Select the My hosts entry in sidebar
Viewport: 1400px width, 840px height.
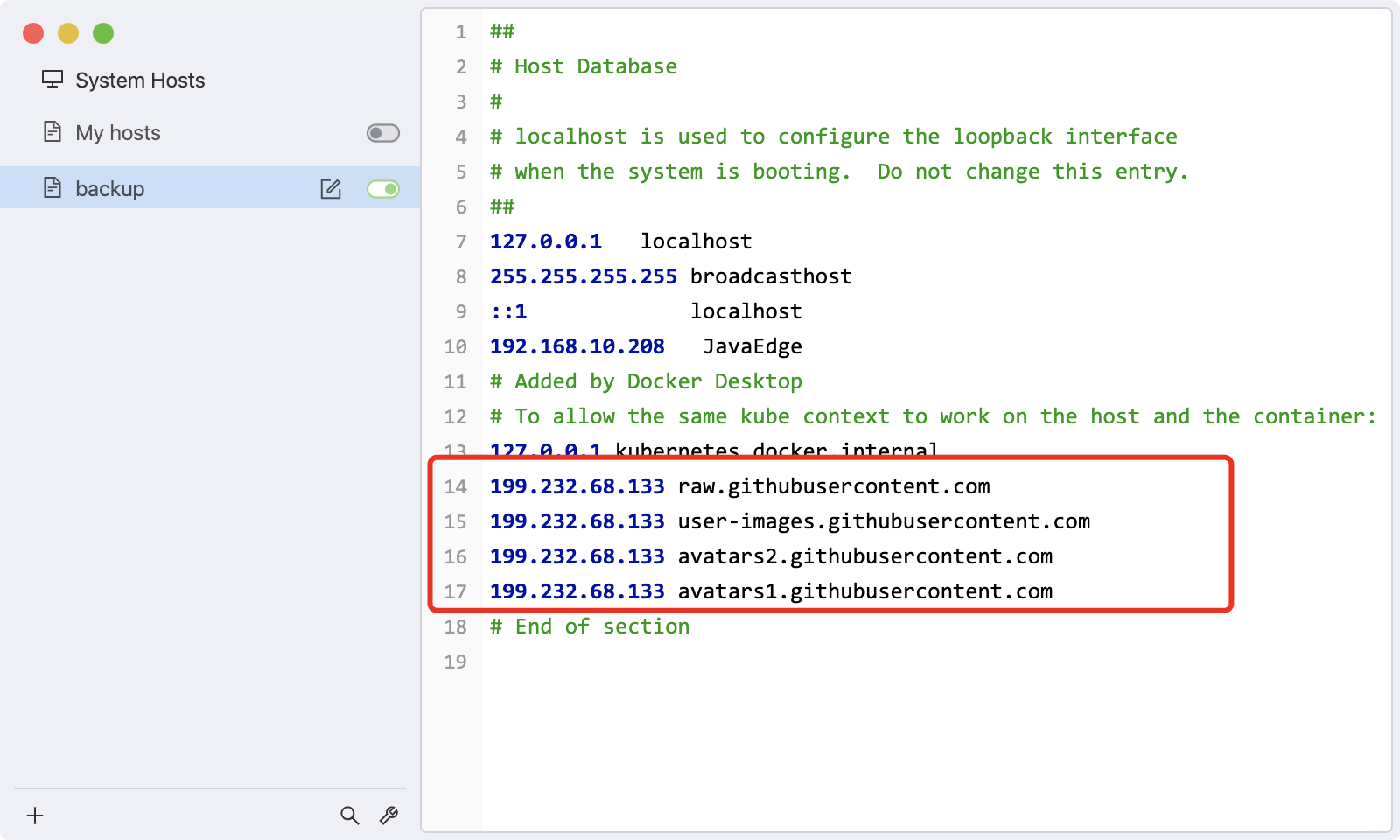tap(118, 131)
